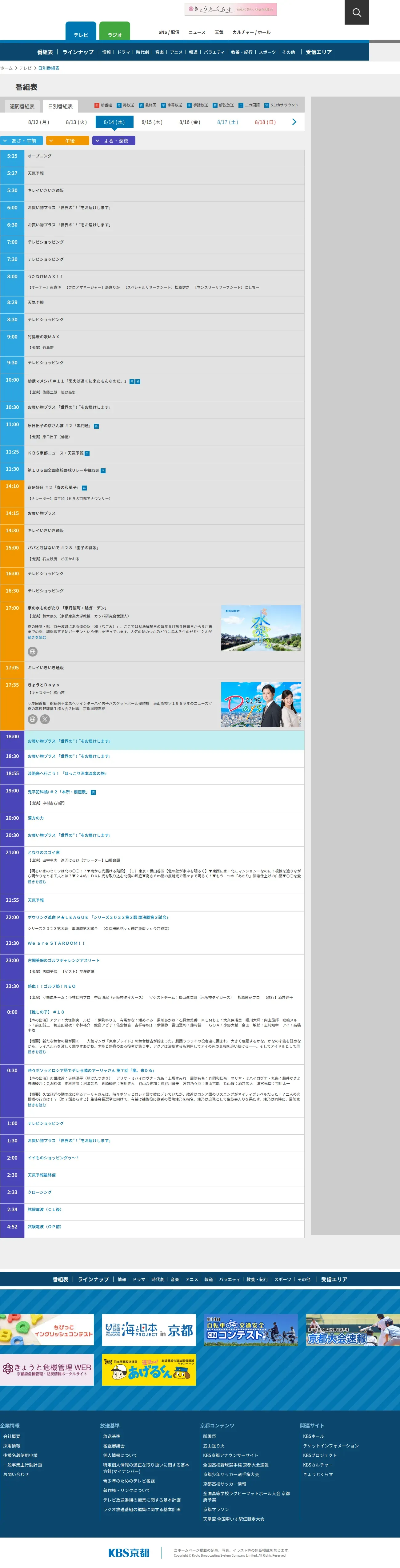This screenshot has height=1568, width=400.
Task: Switch to the 週間番組表 tab
Action: (22, 106)
